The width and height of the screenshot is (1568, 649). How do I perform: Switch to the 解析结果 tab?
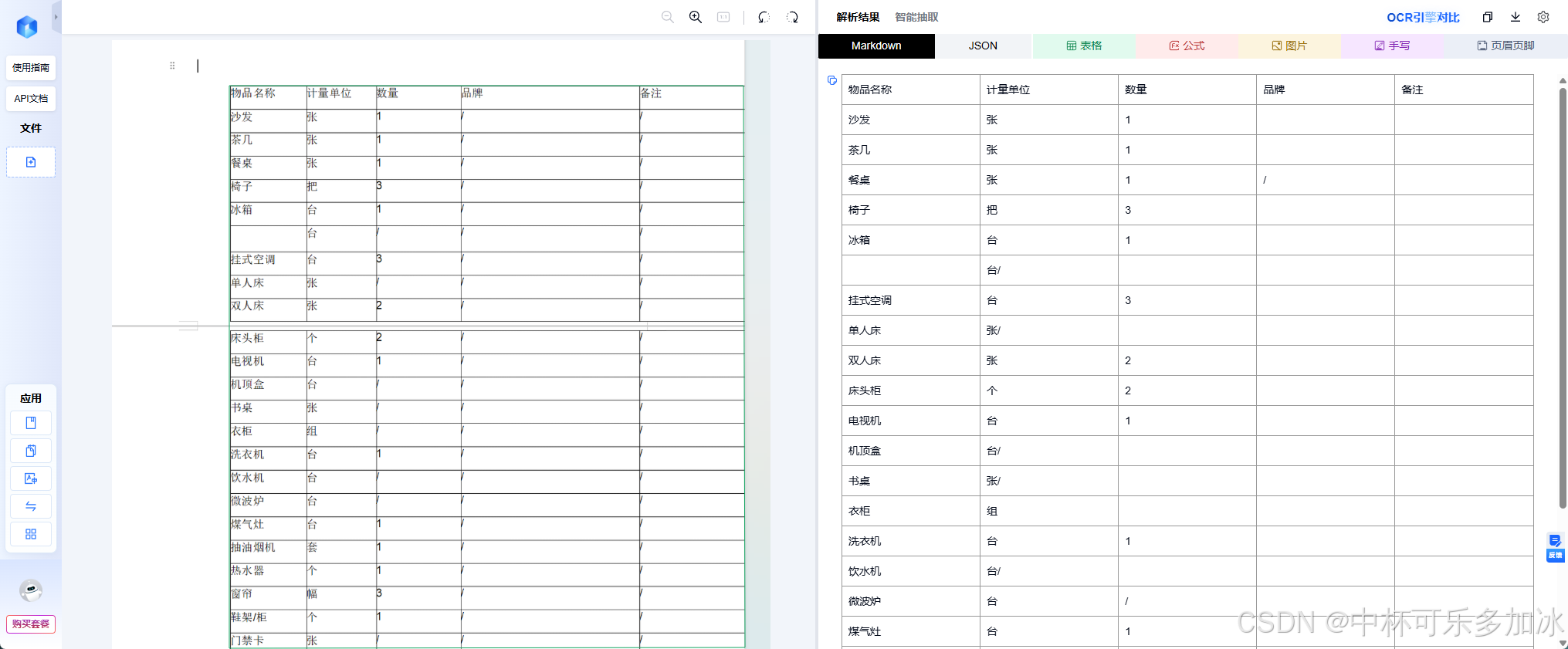click(858, 17)
